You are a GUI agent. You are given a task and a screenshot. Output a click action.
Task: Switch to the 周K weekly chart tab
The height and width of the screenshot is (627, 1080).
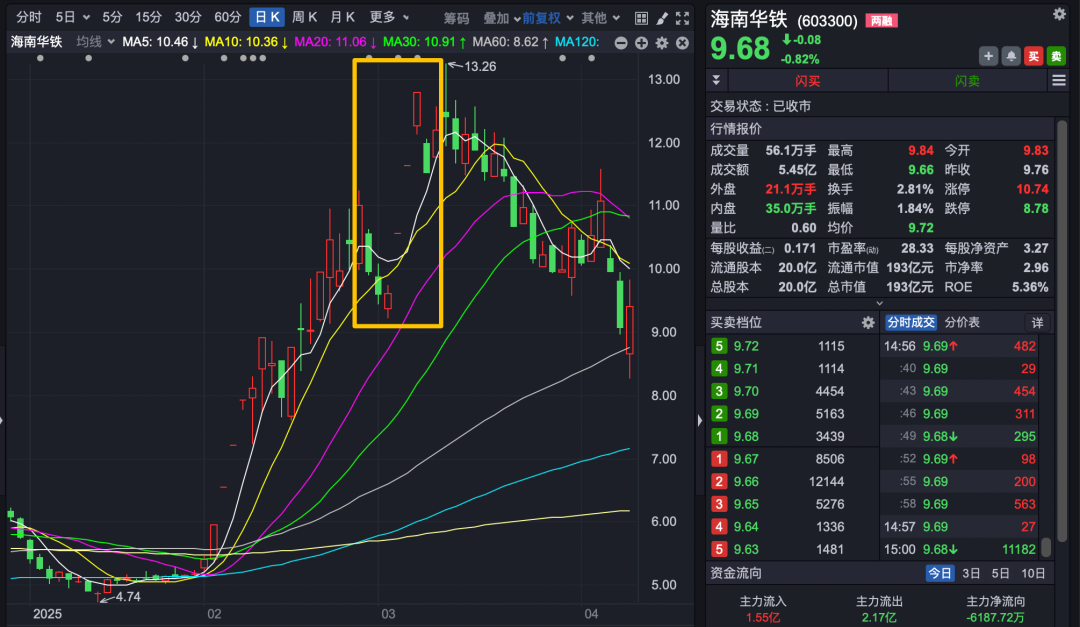pos(303,17)
